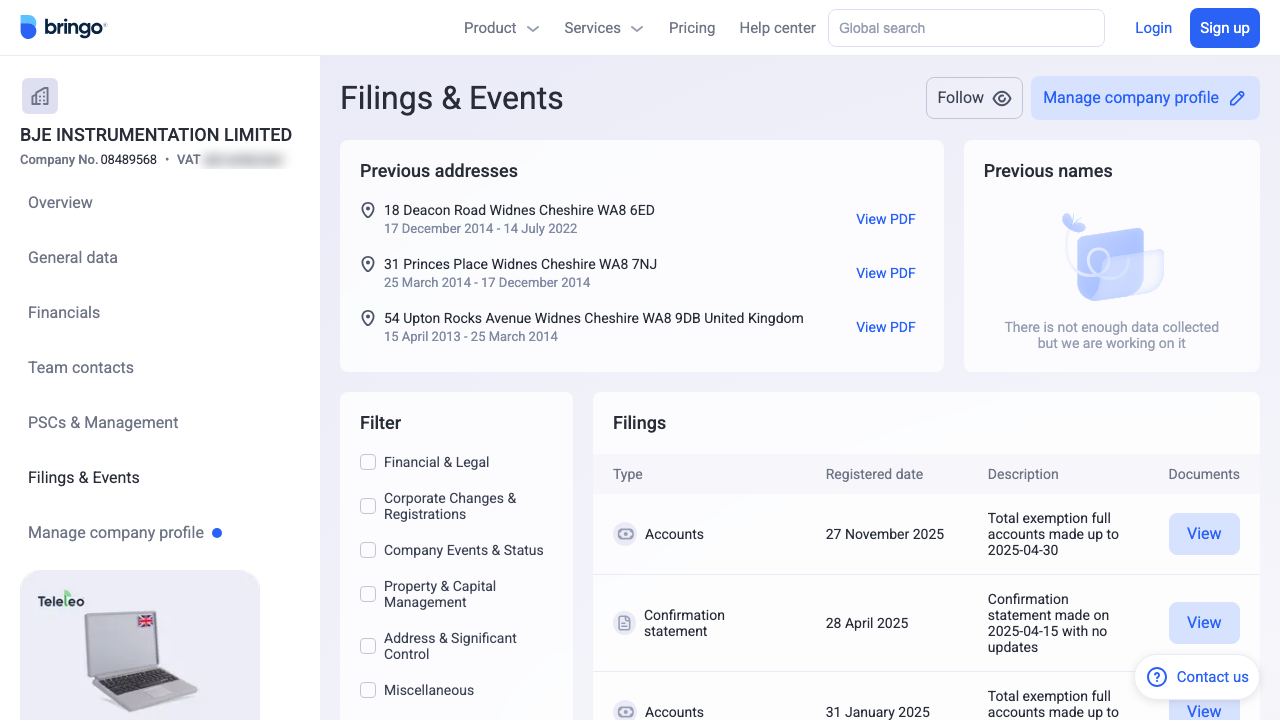This screenshot has width=1280, height=720.
Task: Expand the Product dropdown menu
Action: tap(501, 28)
